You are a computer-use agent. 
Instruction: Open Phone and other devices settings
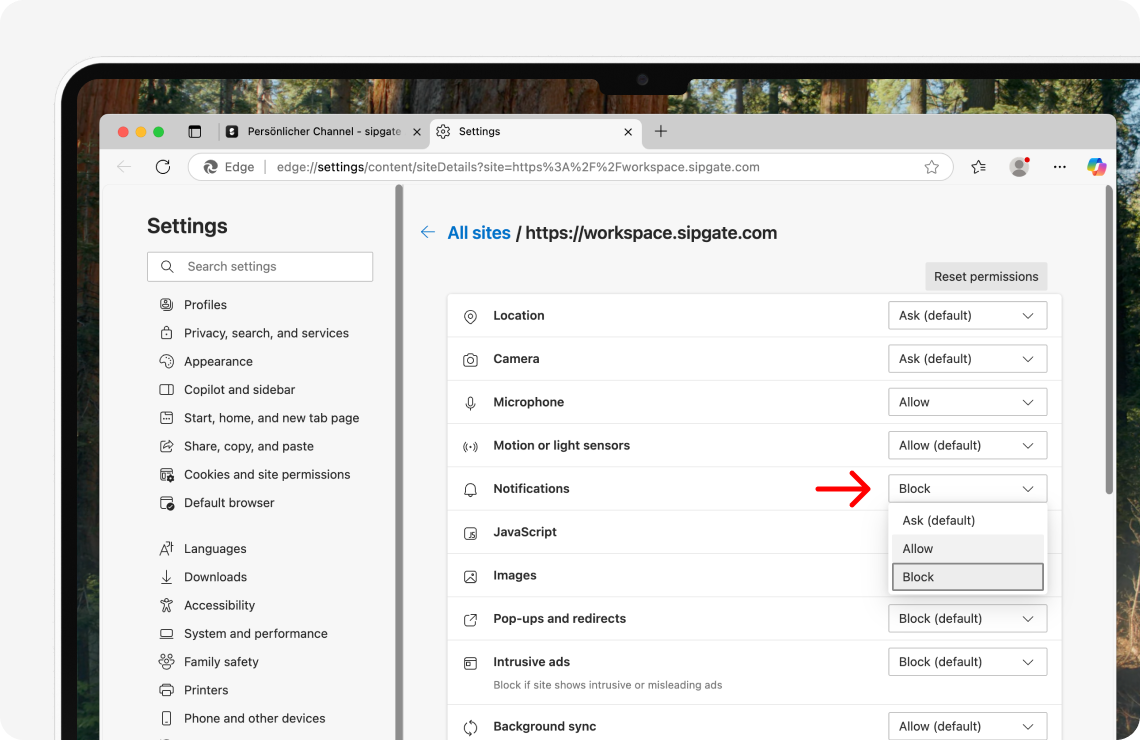click(242, 719)
